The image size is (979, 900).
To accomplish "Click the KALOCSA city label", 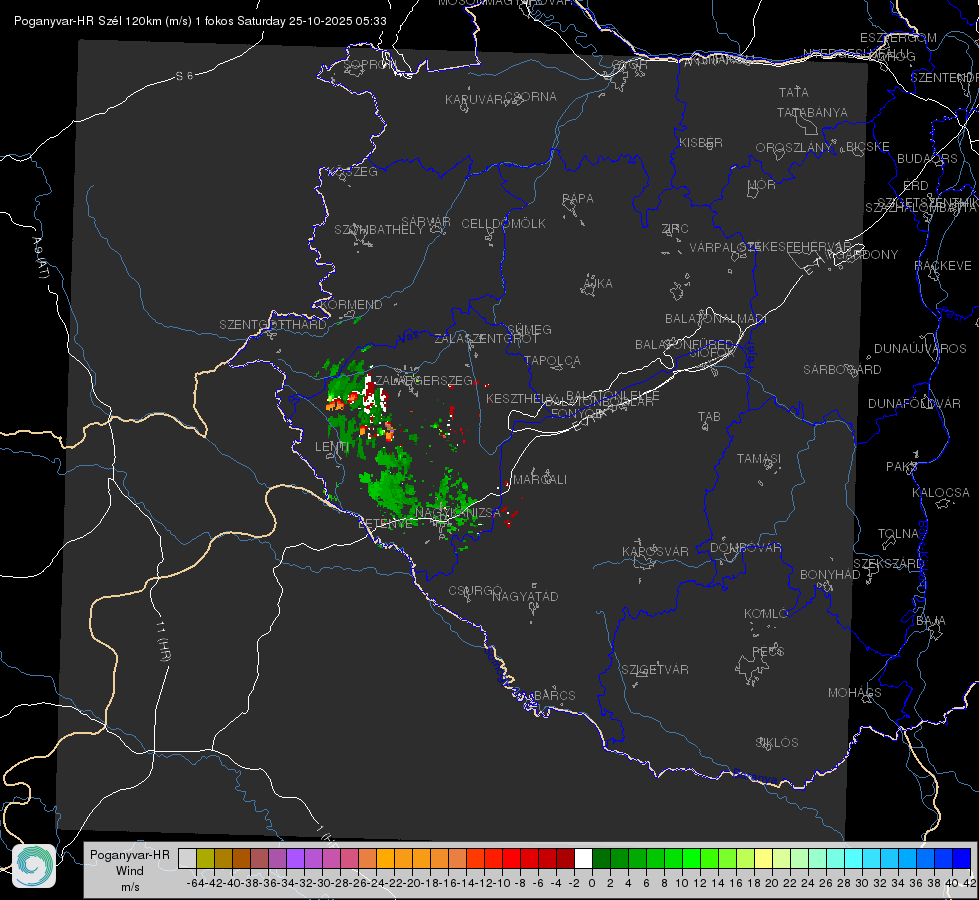I will coord(941,493).
